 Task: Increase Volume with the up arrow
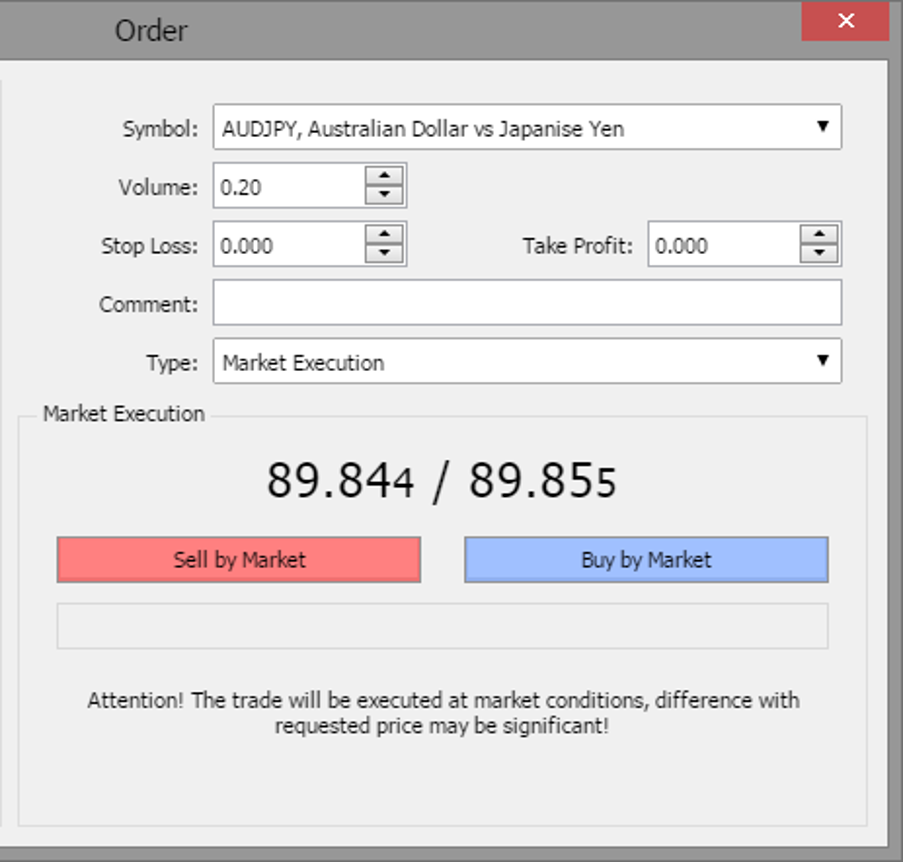tap(384, 177)
